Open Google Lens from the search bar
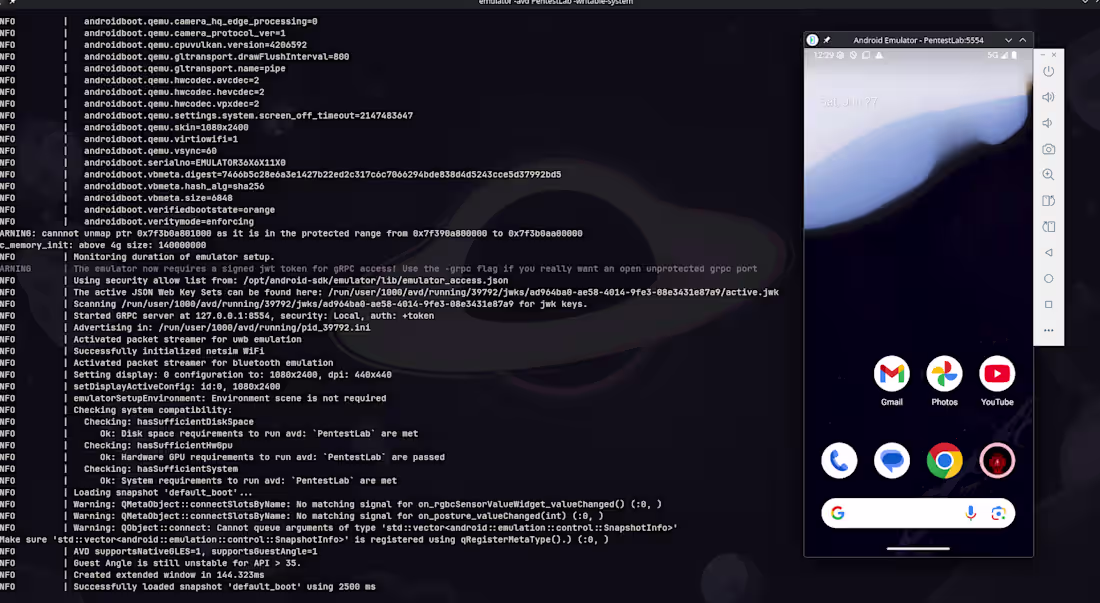Viewport: 1100px width, 603px height. pos(998,513)
